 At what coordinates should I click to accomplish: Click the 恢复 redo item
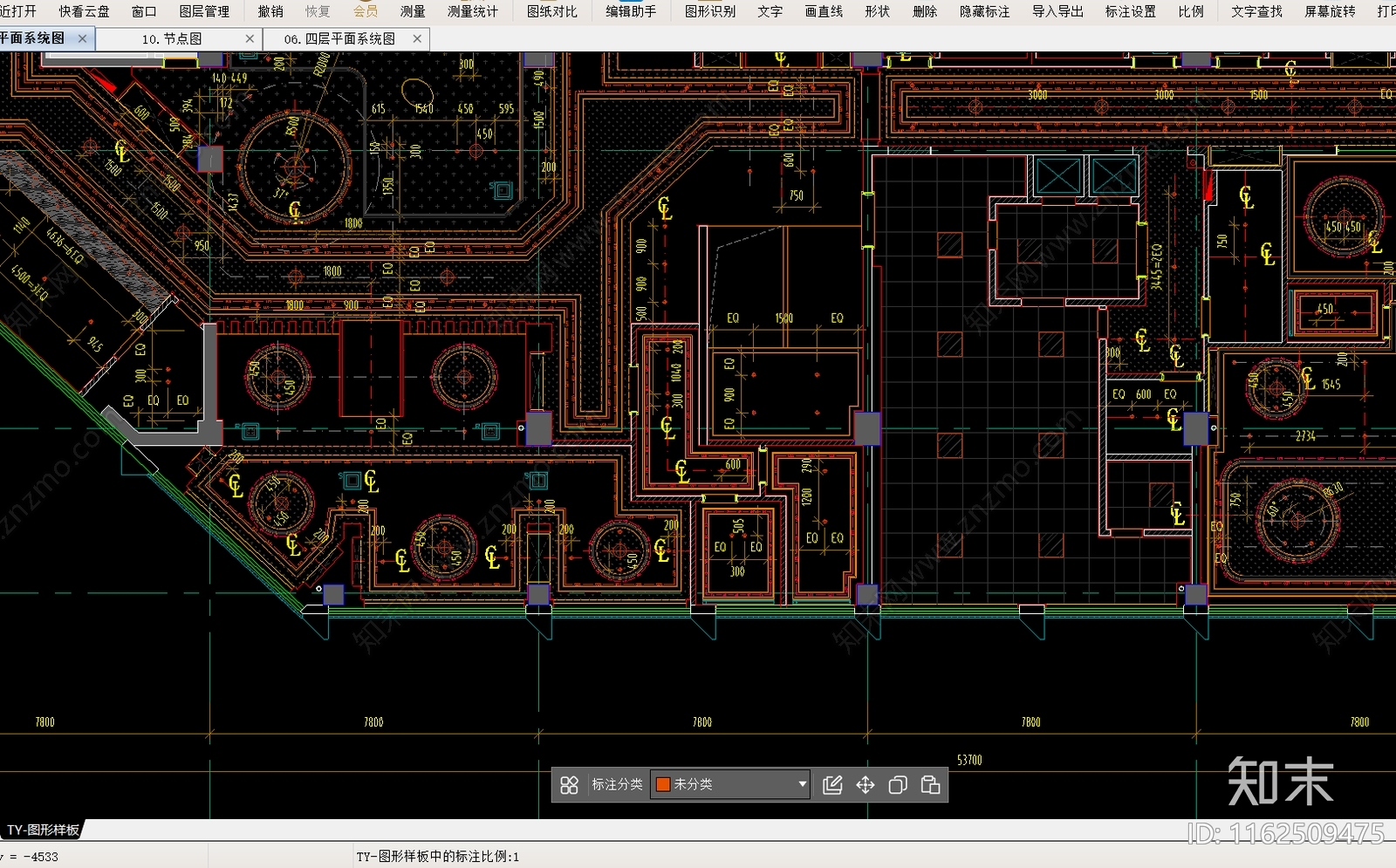click(x=318, y=11)
